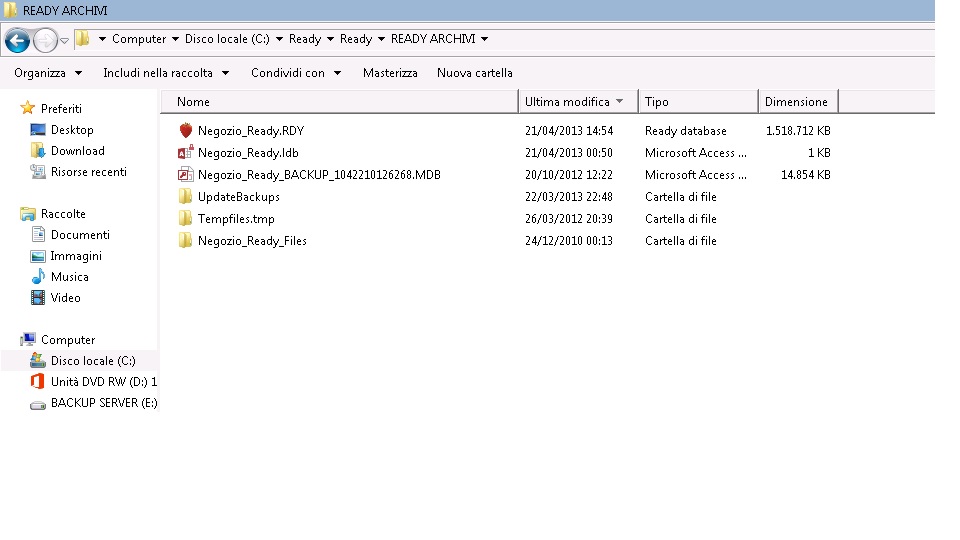Click the Video filmstrip icon
This screenshot has height=540, width=960.
click(38, 298)
